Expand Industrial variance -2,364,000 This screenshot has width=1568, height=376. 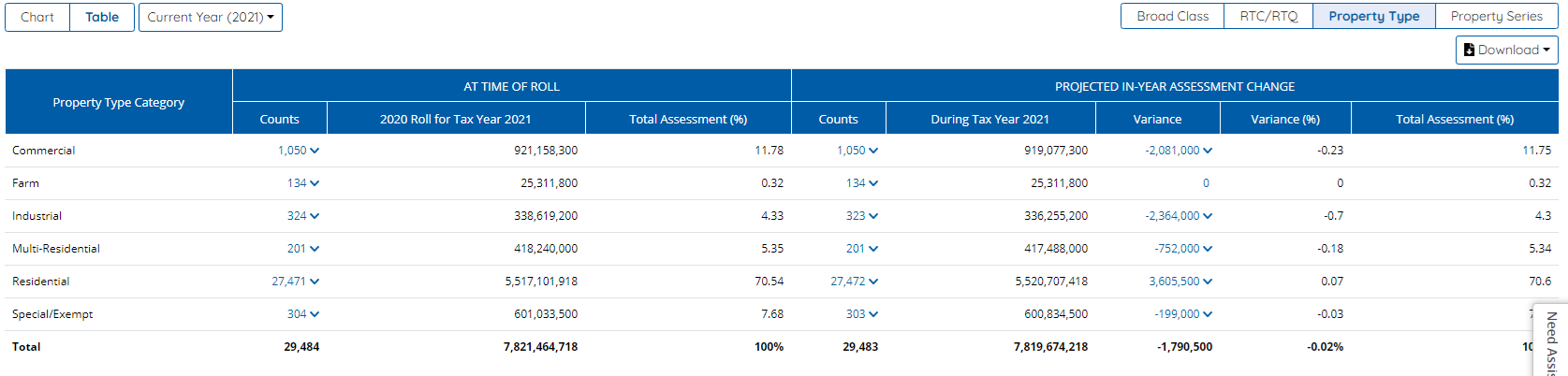pyautogui.click(x=1179, y=216)
